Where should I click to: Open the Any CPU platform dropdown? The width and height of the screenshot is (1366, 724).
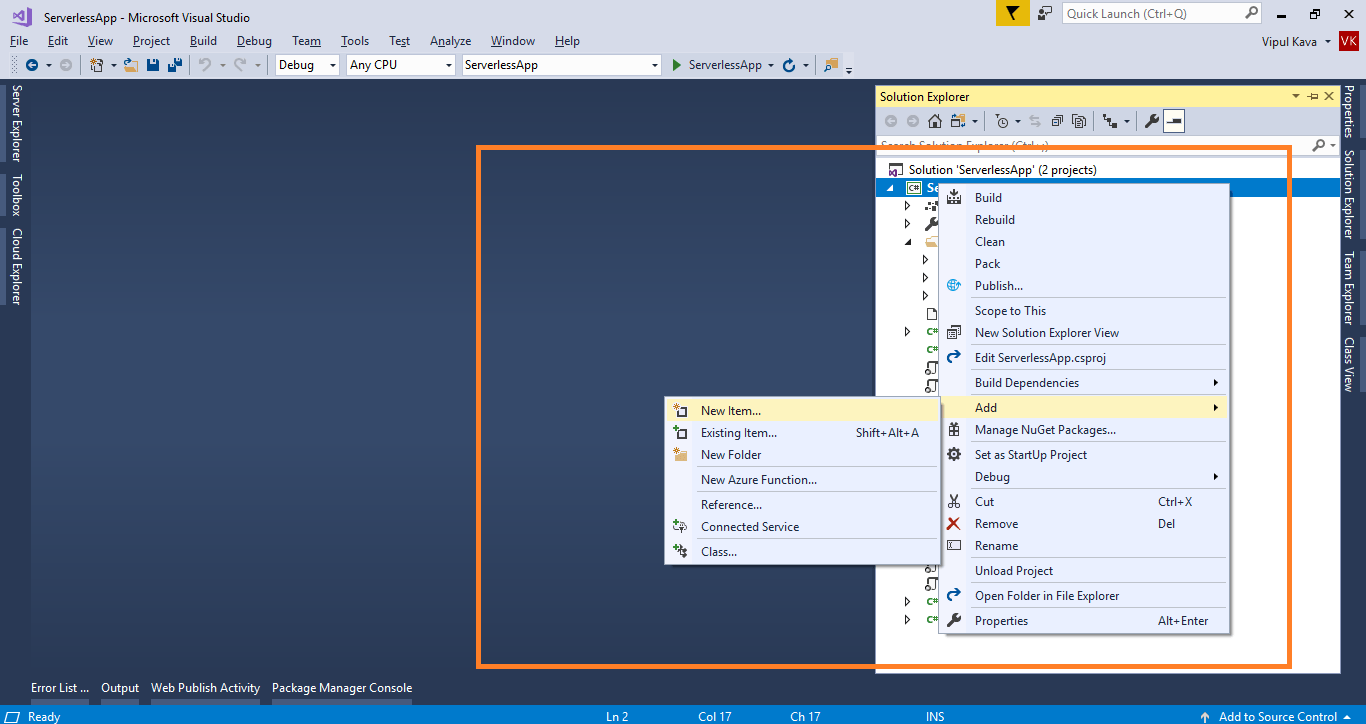point(401,65)
